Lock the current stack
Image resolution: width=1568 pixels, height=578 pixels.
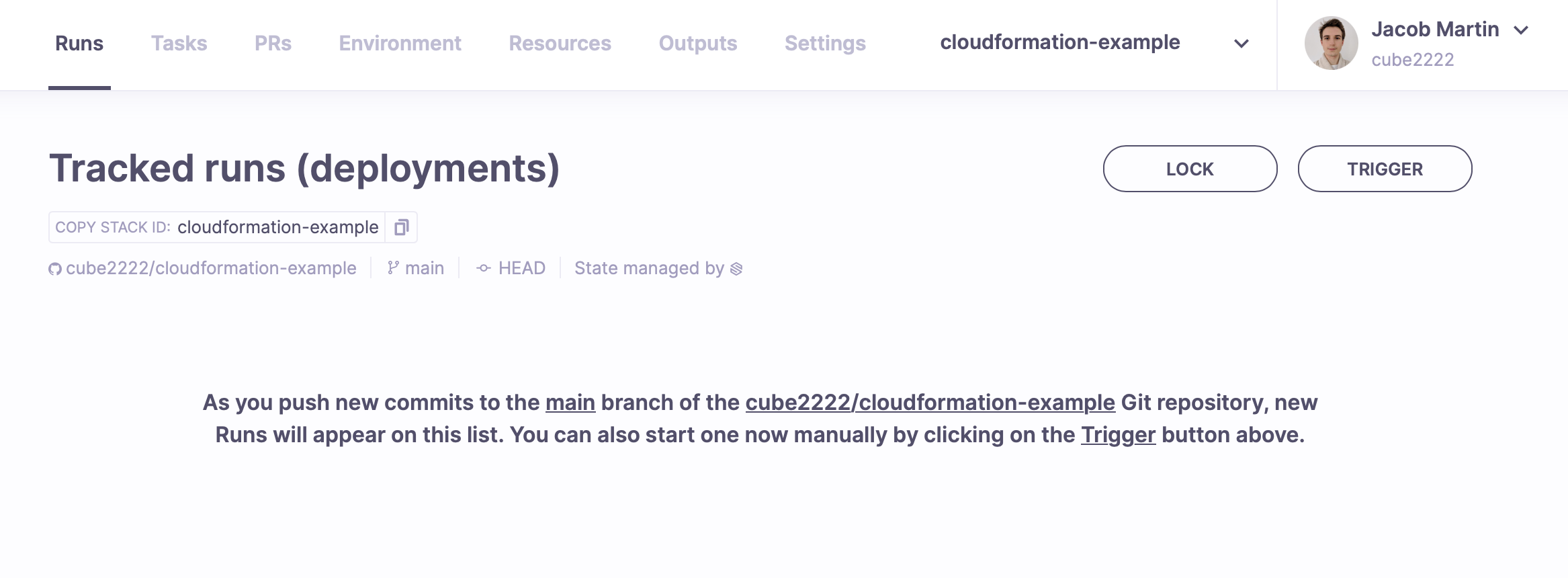point(1189,169)
